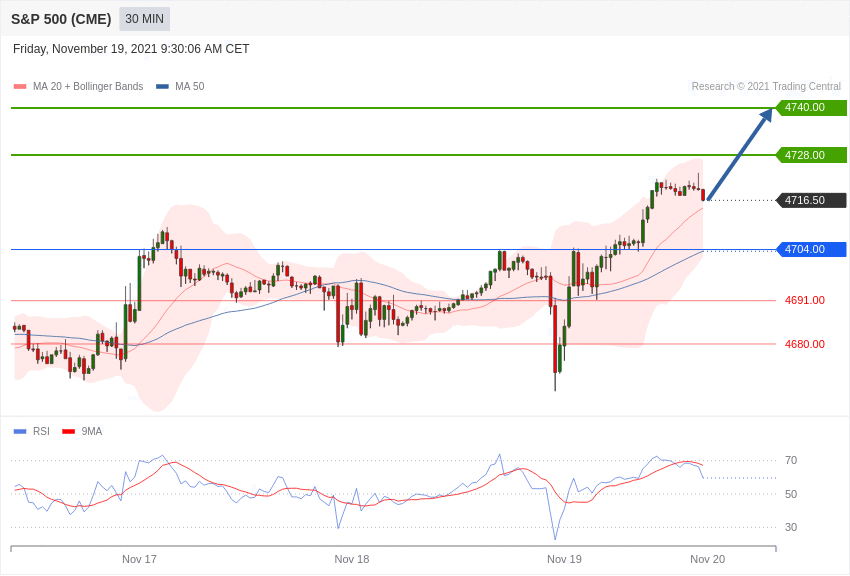Image resolution: width=850 pixels, height=576 pixels.
Task: Toggle the MA 50 legend label
Action: tap(190, 87)
